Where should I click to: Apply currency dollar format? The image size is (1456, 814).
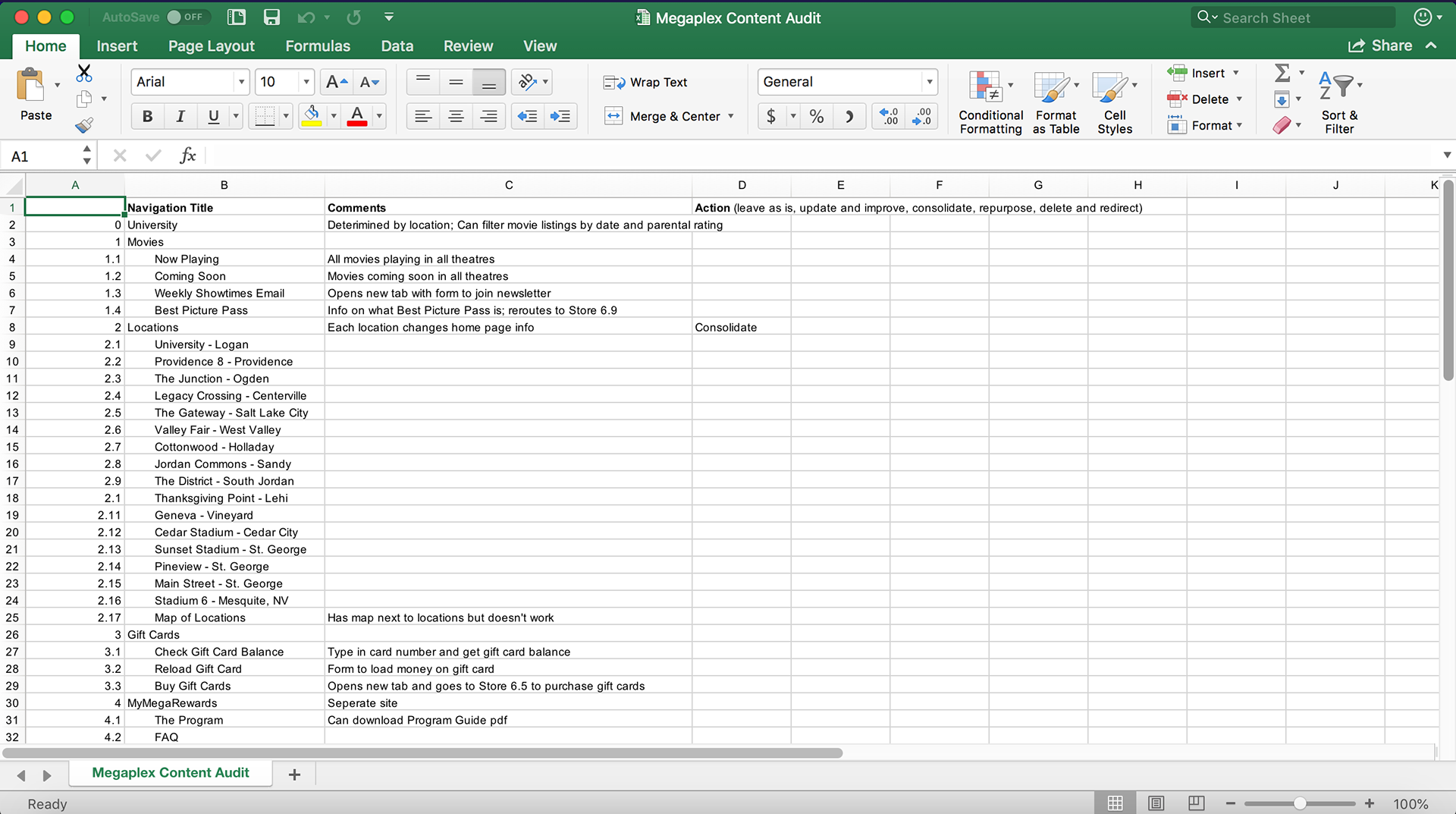tap(771, 116)
